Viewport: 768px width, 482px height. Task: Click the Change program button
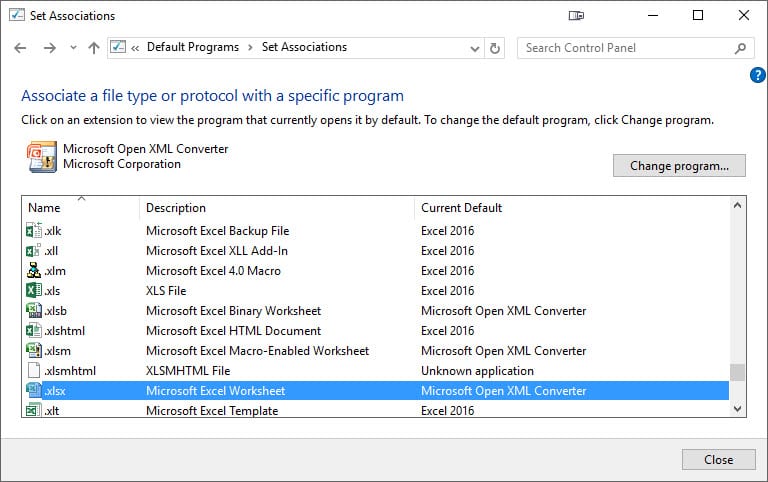[x=679, y=166]
